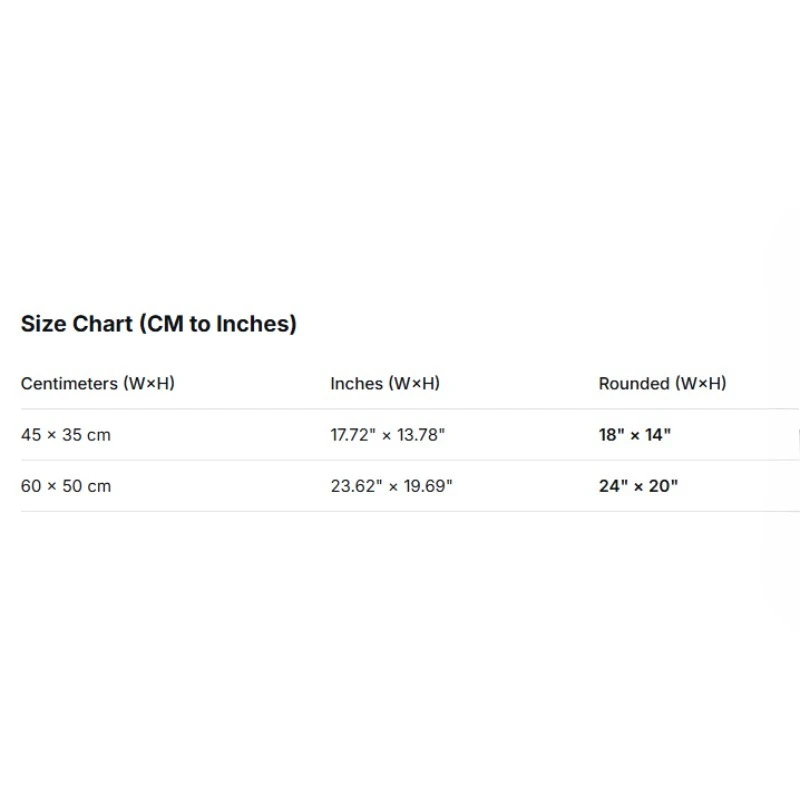The image size is (800, 800).
Task: Click the Inches (W×H) column header
Action: pyautogui.click(x=385, y=383)
